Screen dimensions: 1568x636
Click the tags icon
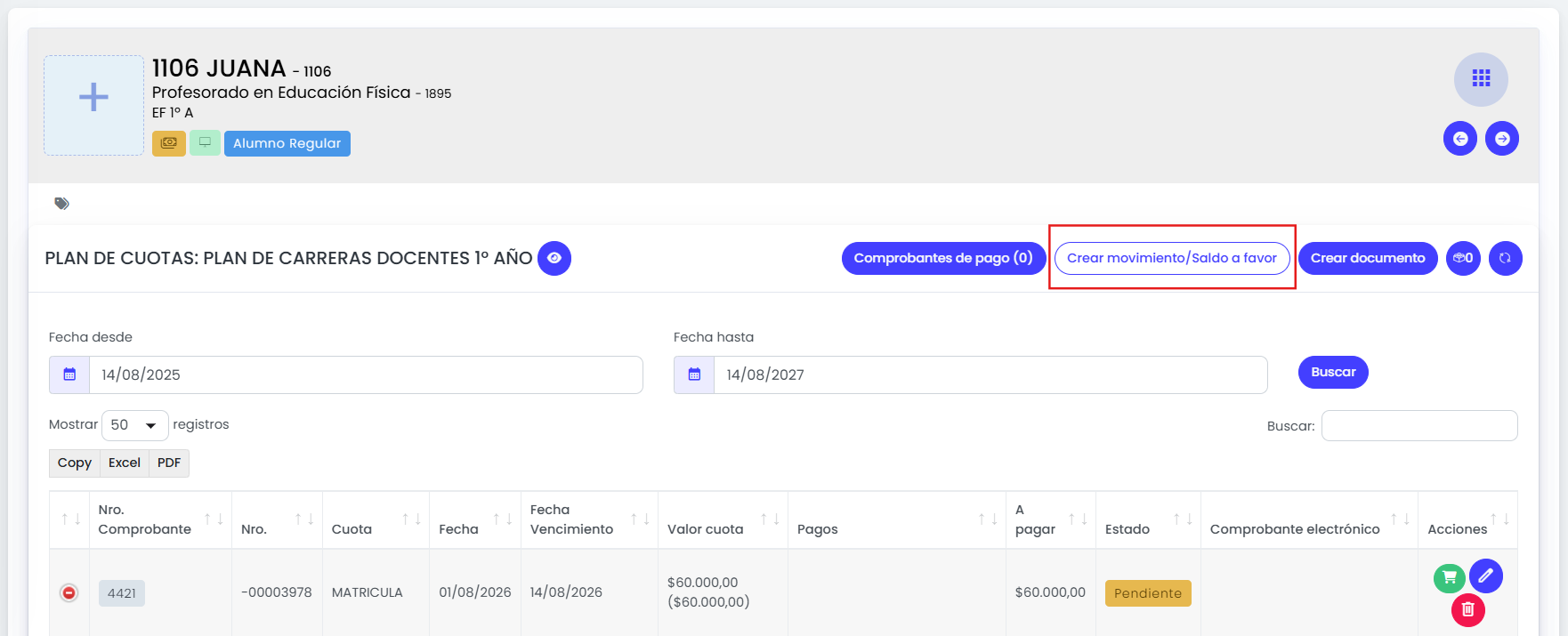pos(61,204)
